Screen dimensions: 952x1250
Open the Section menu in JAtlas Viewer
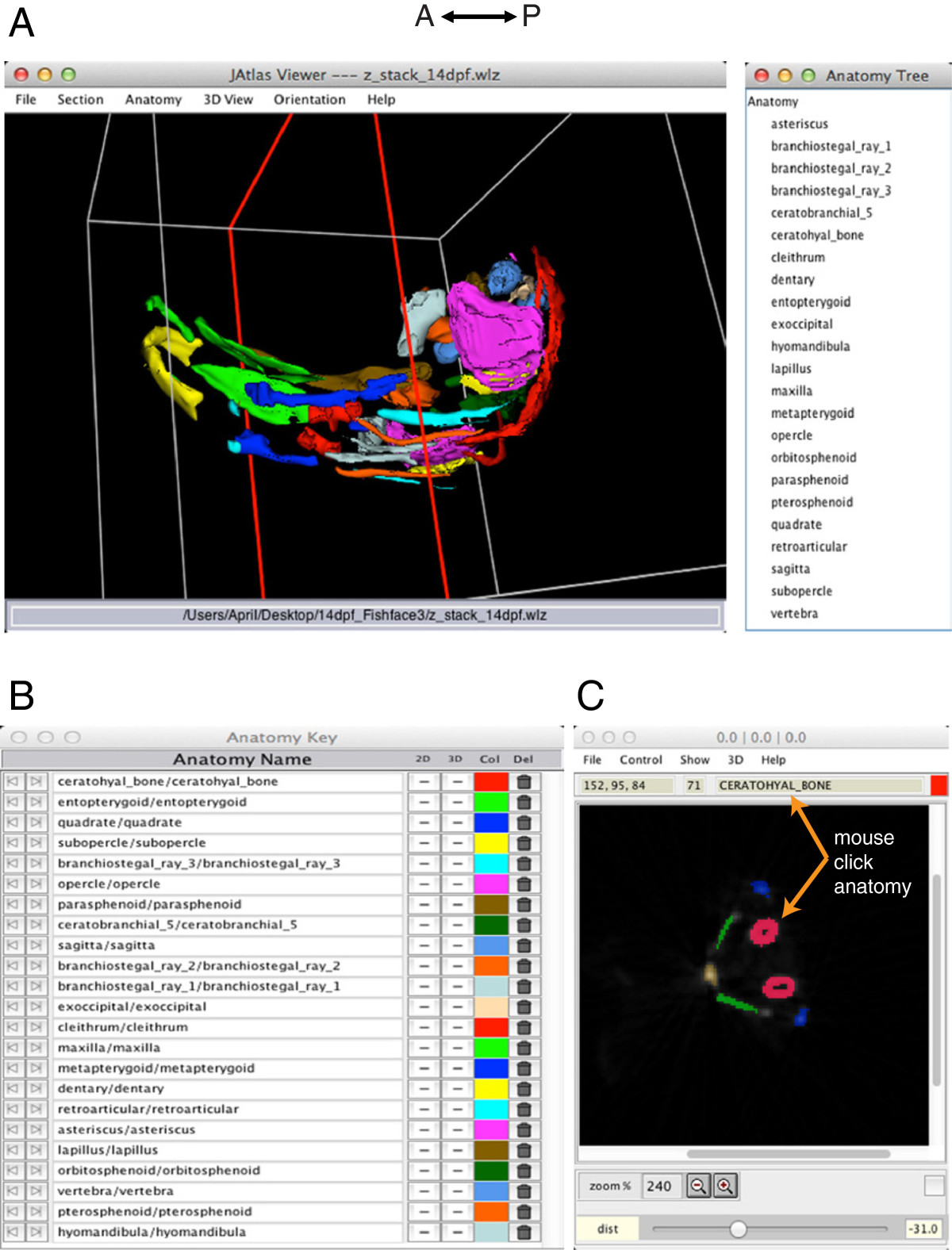coord(80,99)
